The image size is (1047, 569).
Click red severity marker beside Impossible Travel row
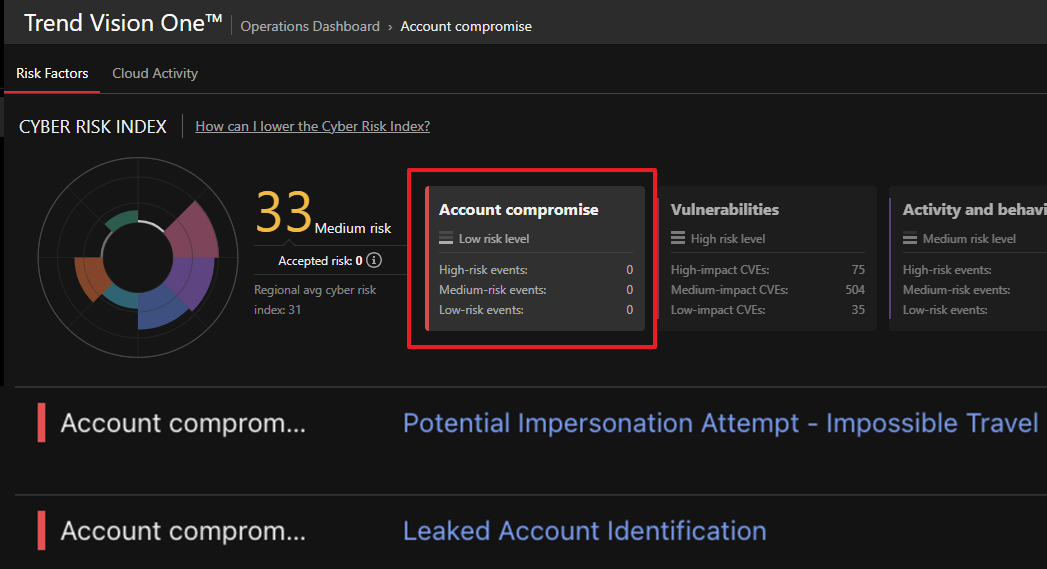click(x=41, y=423)
